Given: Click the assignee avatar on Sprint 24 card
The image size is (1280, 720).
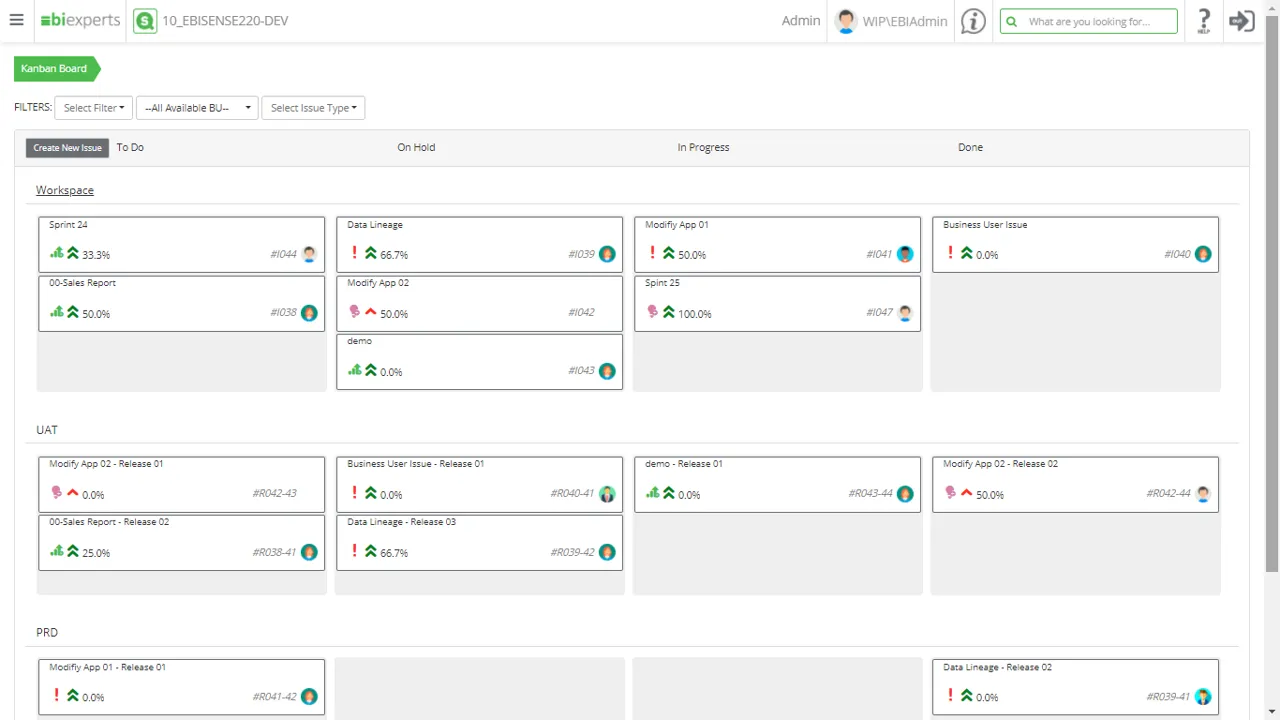Looking at the screenshot, I should click(309, 254).
